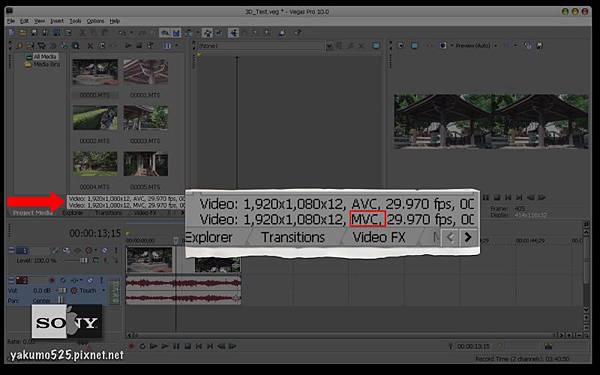600x375 pixels.
Task: Click Preview on External Monitor icon
Action: 414,46
